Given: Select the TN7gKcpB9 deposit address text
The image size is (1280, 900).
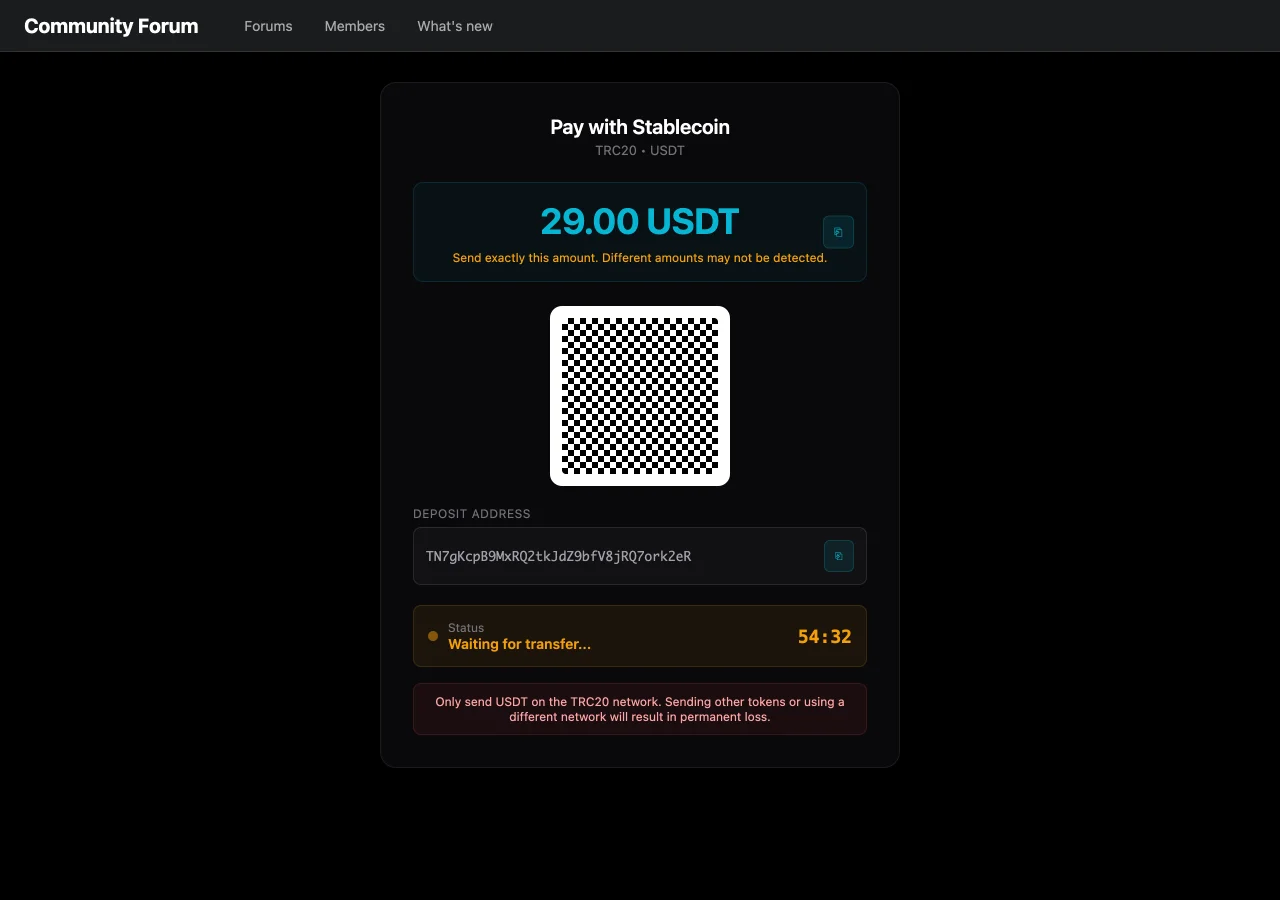Looking at the screenshot, I should 558,556.
